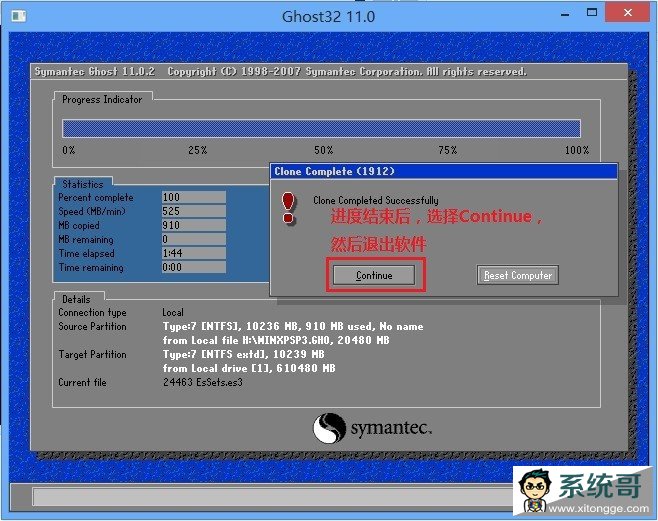Maximize the Ghost32 11.0 window
Viewport: 658px width, 521px height.
tap(592, 13)
